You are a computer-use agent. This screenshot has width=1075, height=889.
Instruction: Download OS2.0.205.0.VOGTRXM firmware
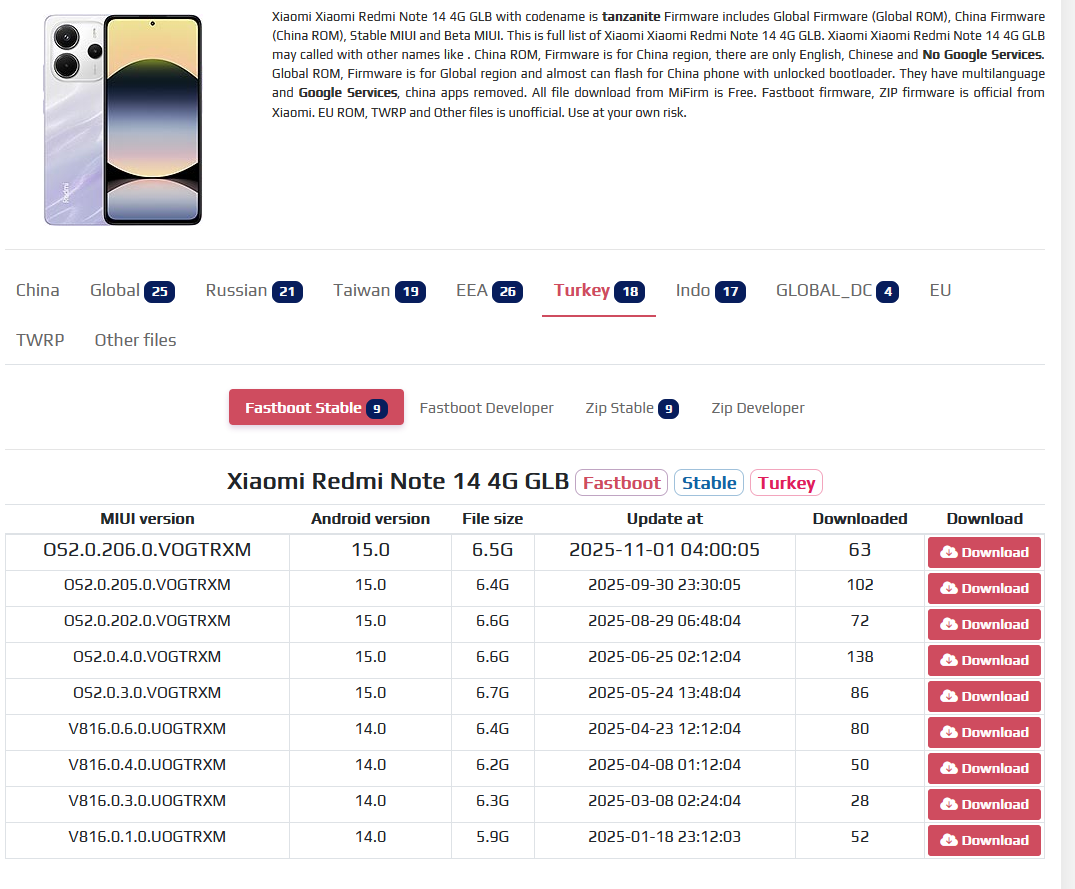tap(984, 588)
